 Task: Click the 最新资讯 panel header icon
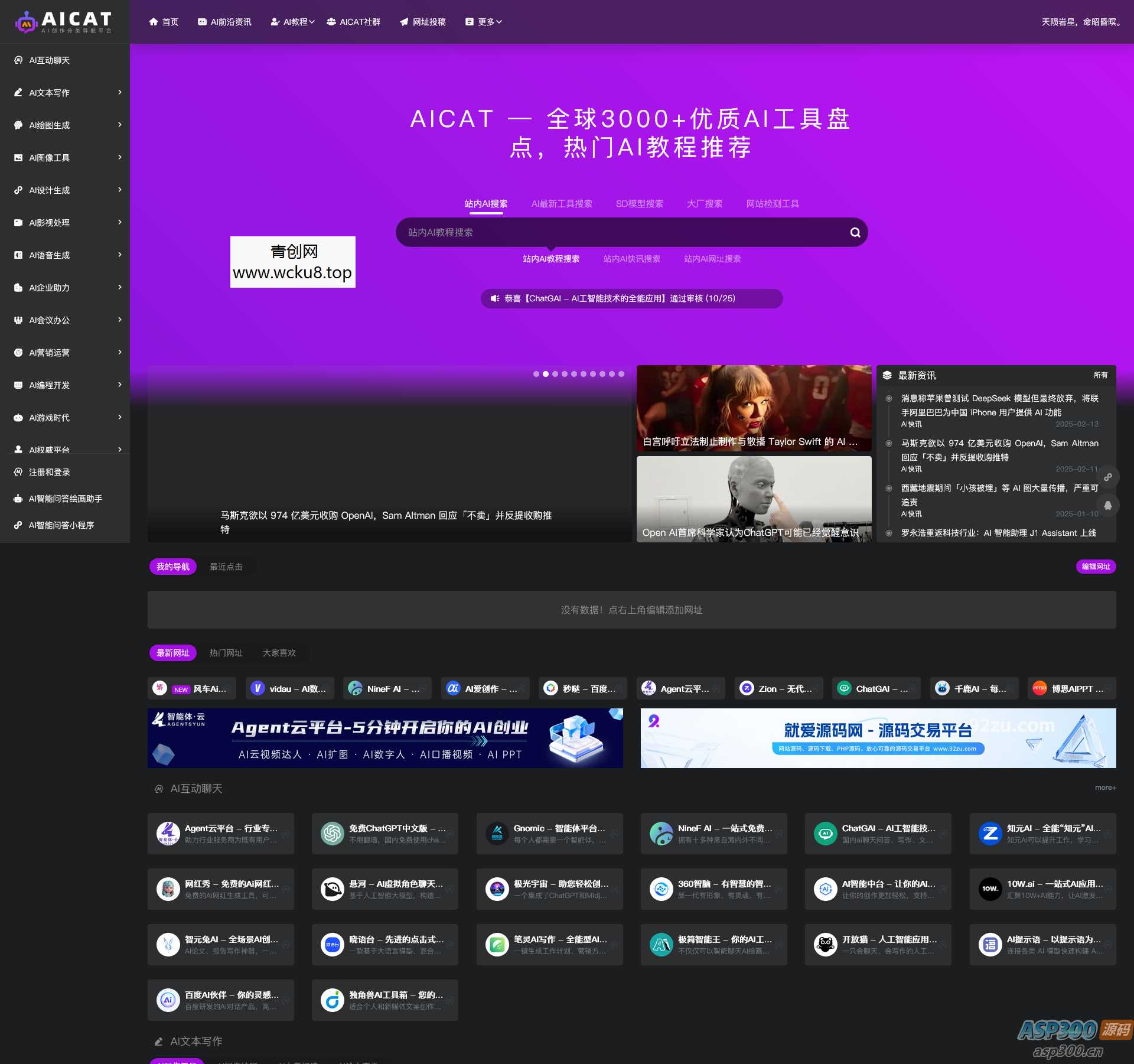click(888, 375)
